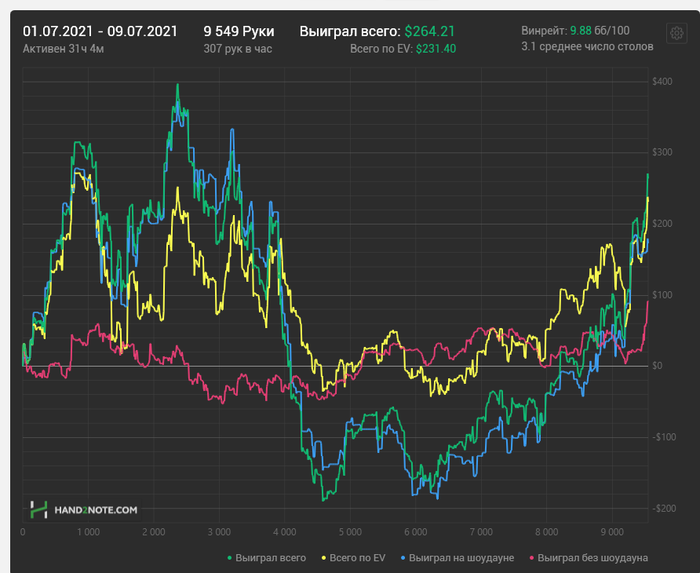Toggle 'Выиграл всего' green legend series
The height and width of the screenshot is (573, 700).
point(267,558)
